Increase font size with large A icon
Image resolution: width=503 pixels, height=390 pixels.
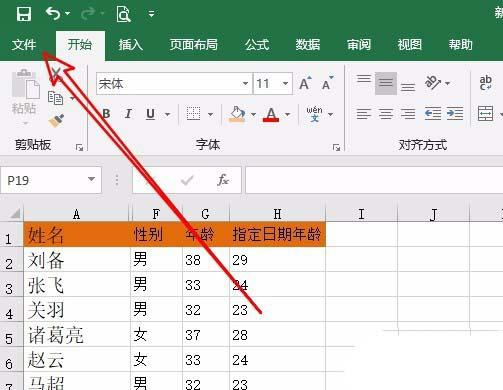(305, 83)
